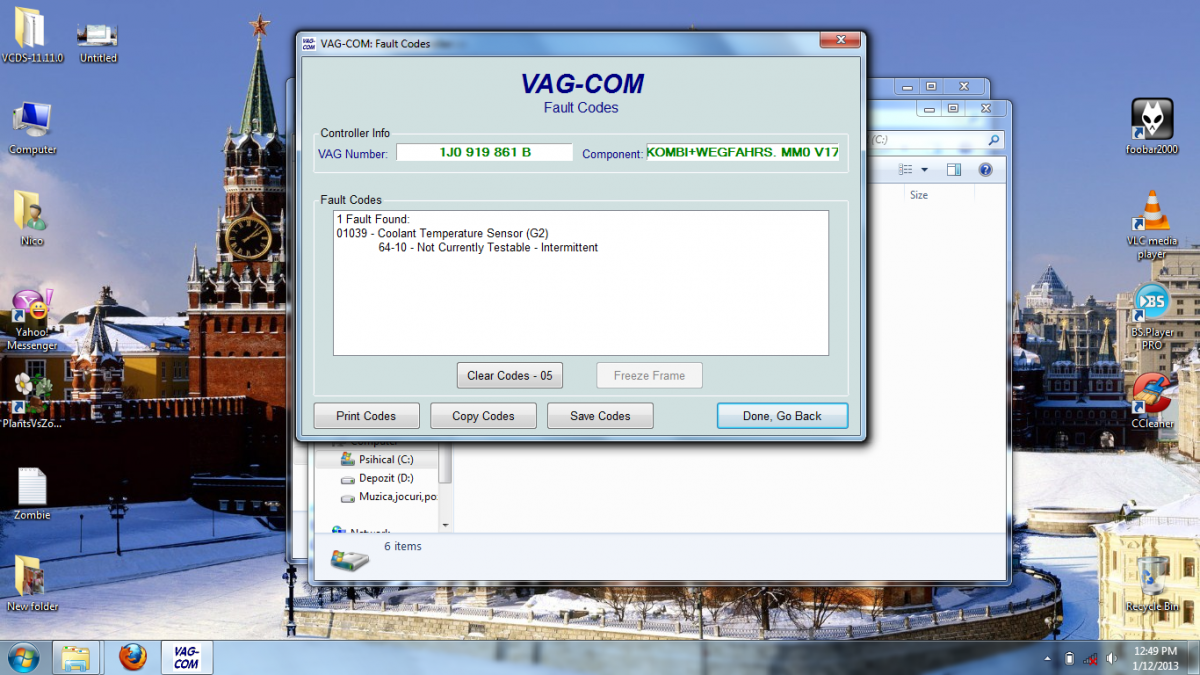This screenshot has height=675, width=1200.
Task: Launch VLC media player shortcut
Action: [1152, 225]
